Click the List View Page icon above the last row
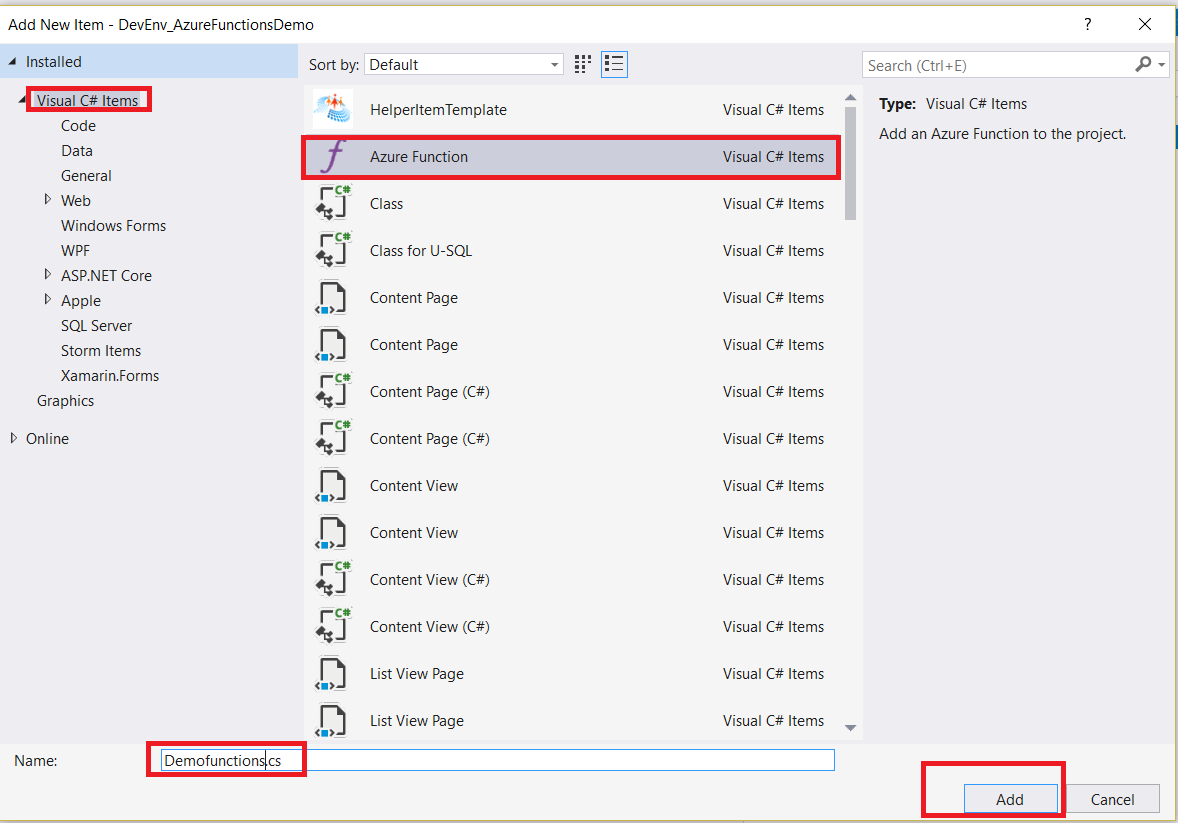 332,673
